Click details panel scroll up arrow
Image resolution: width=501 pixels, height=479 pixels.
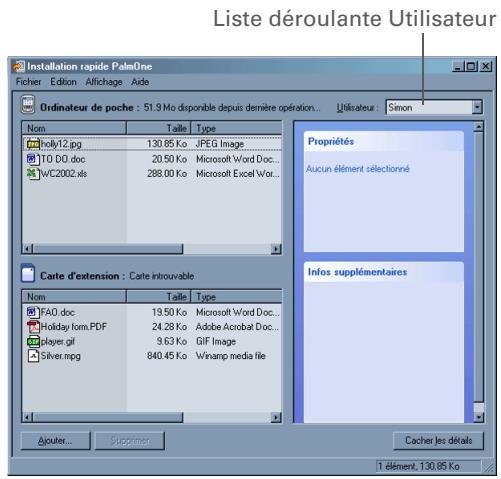pyautogui.click(x=478, y=127)
